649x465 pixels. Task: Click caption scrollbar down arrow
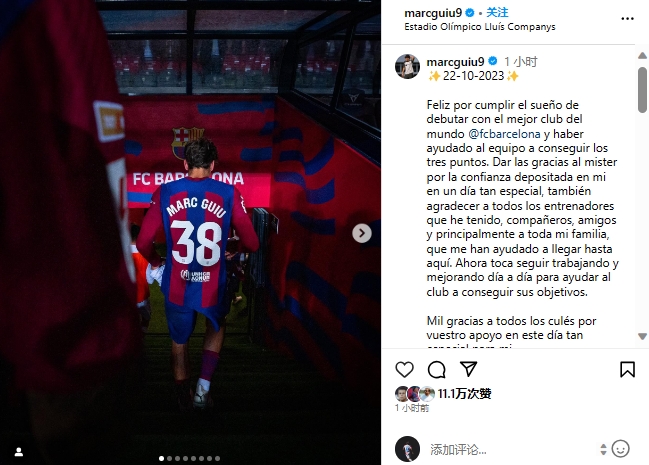pos(642,336)
